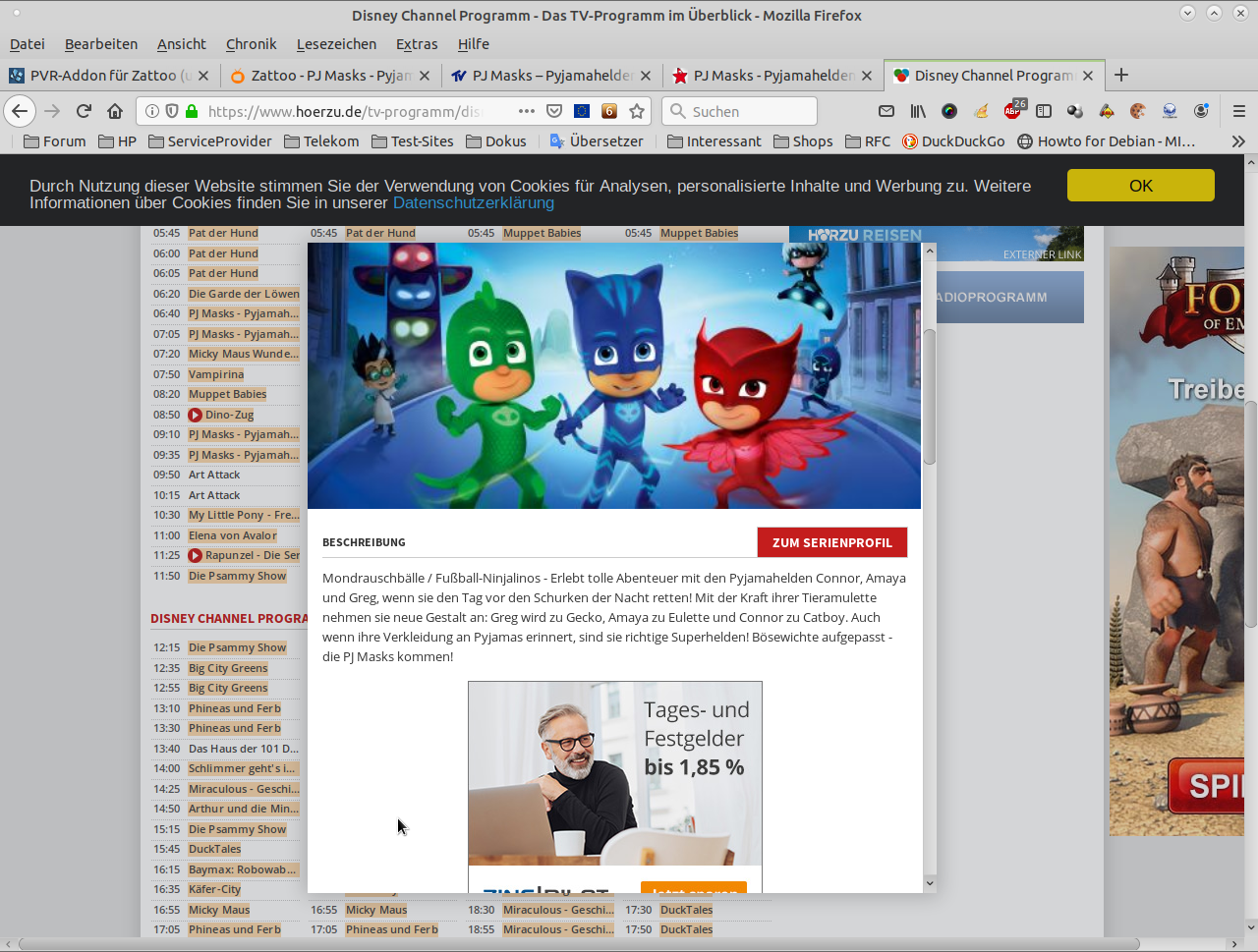1258x952 pixels.
Task: Open the Datei menu
Action: (28, 44)
